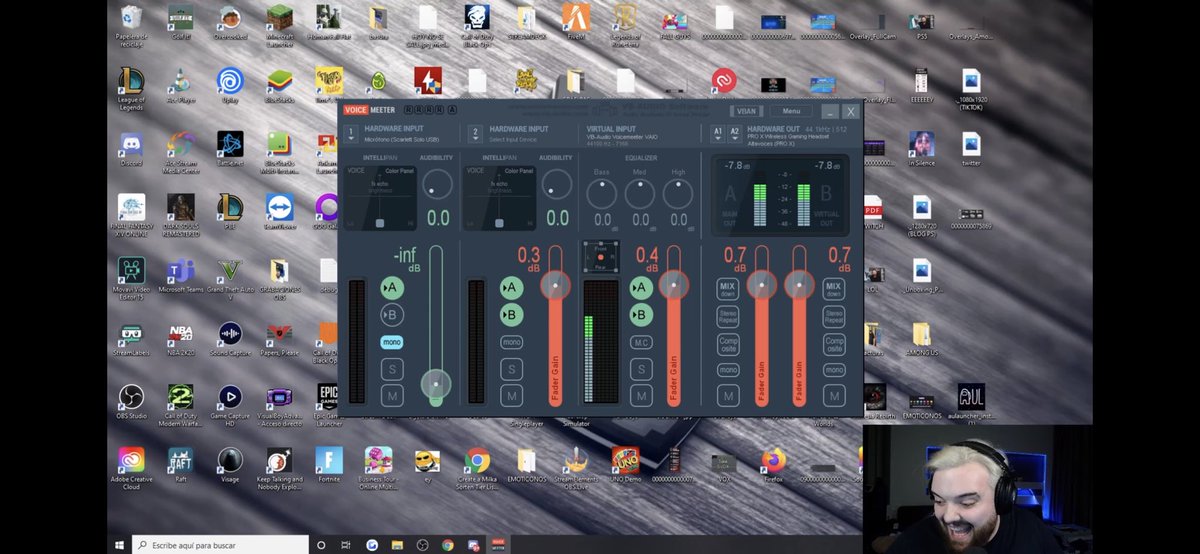Click Stereo Repeat on the bus A strip
1200x554 pixels.
[727, 317]
